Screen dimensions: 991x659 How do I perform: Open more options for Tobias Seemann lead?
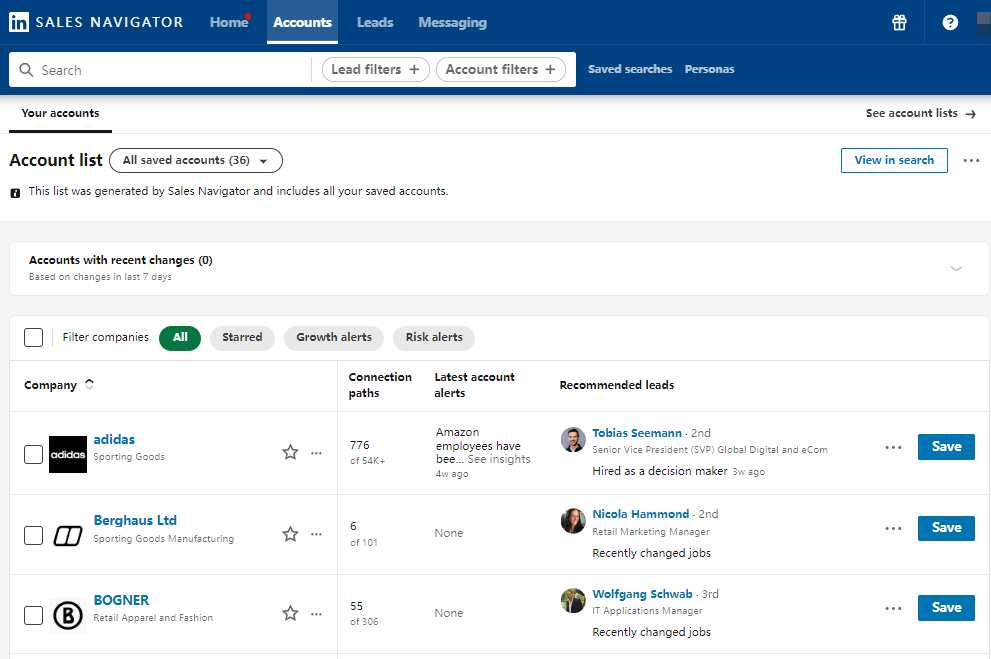(x=893, y=447)
